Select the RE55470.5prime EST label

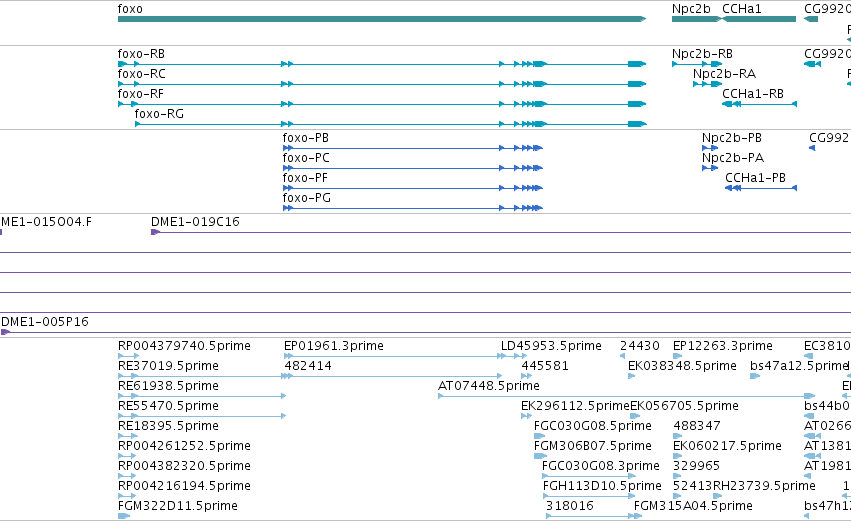[168, 406]
